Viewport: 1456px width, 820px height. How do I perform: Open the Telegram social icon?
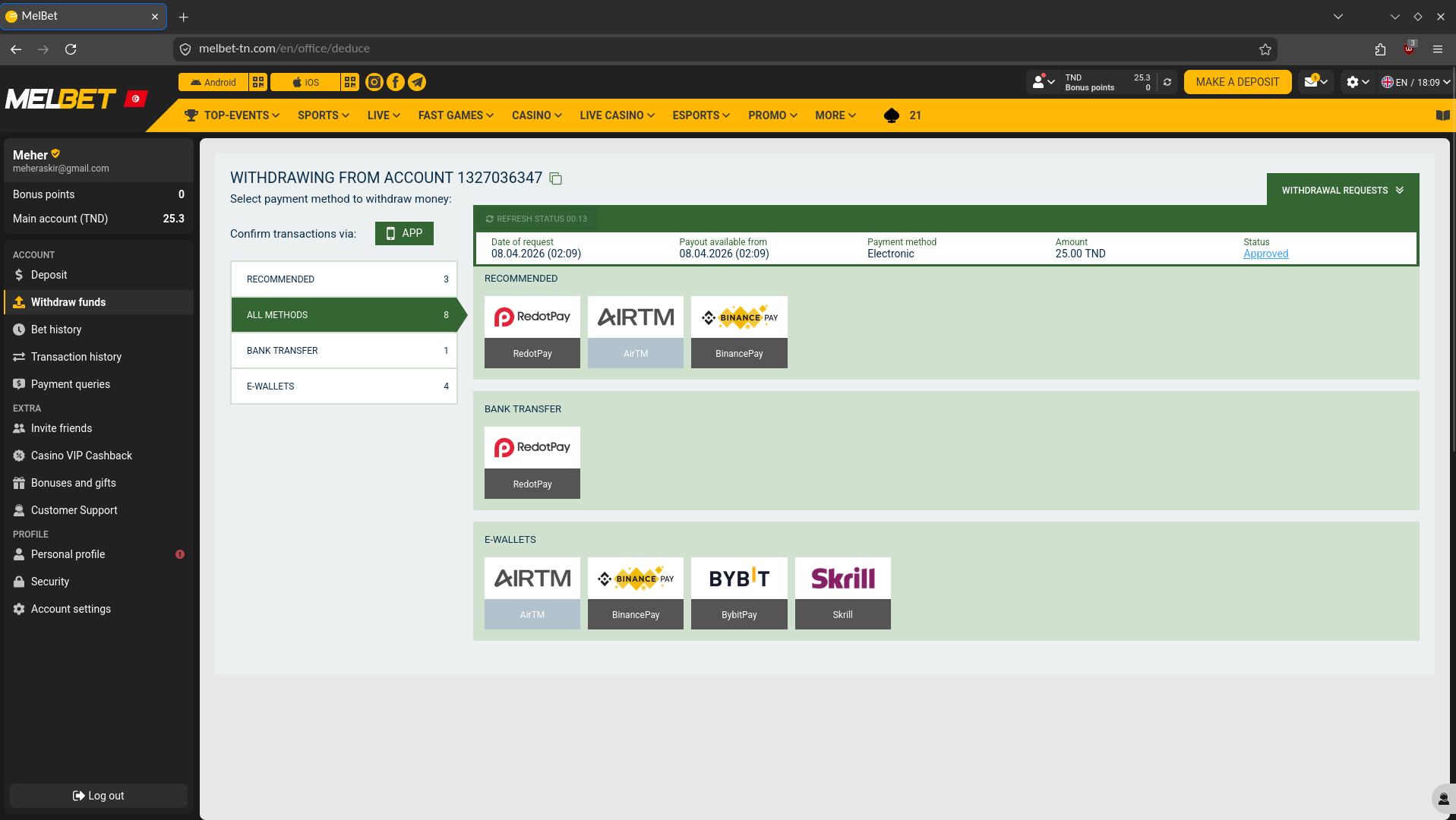coord(417,82)
